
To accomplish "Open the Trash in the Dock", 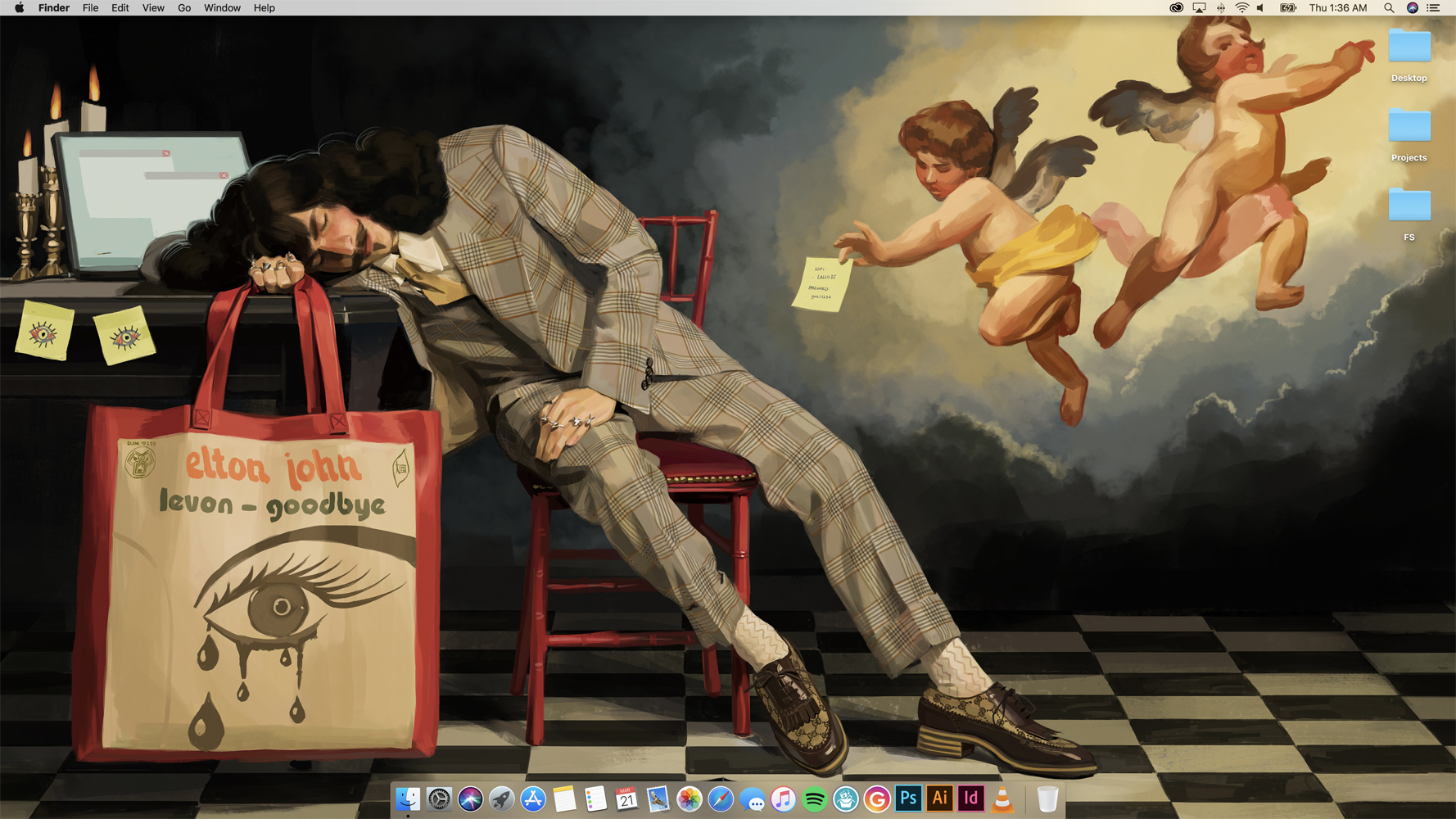I will [1047, 799].
